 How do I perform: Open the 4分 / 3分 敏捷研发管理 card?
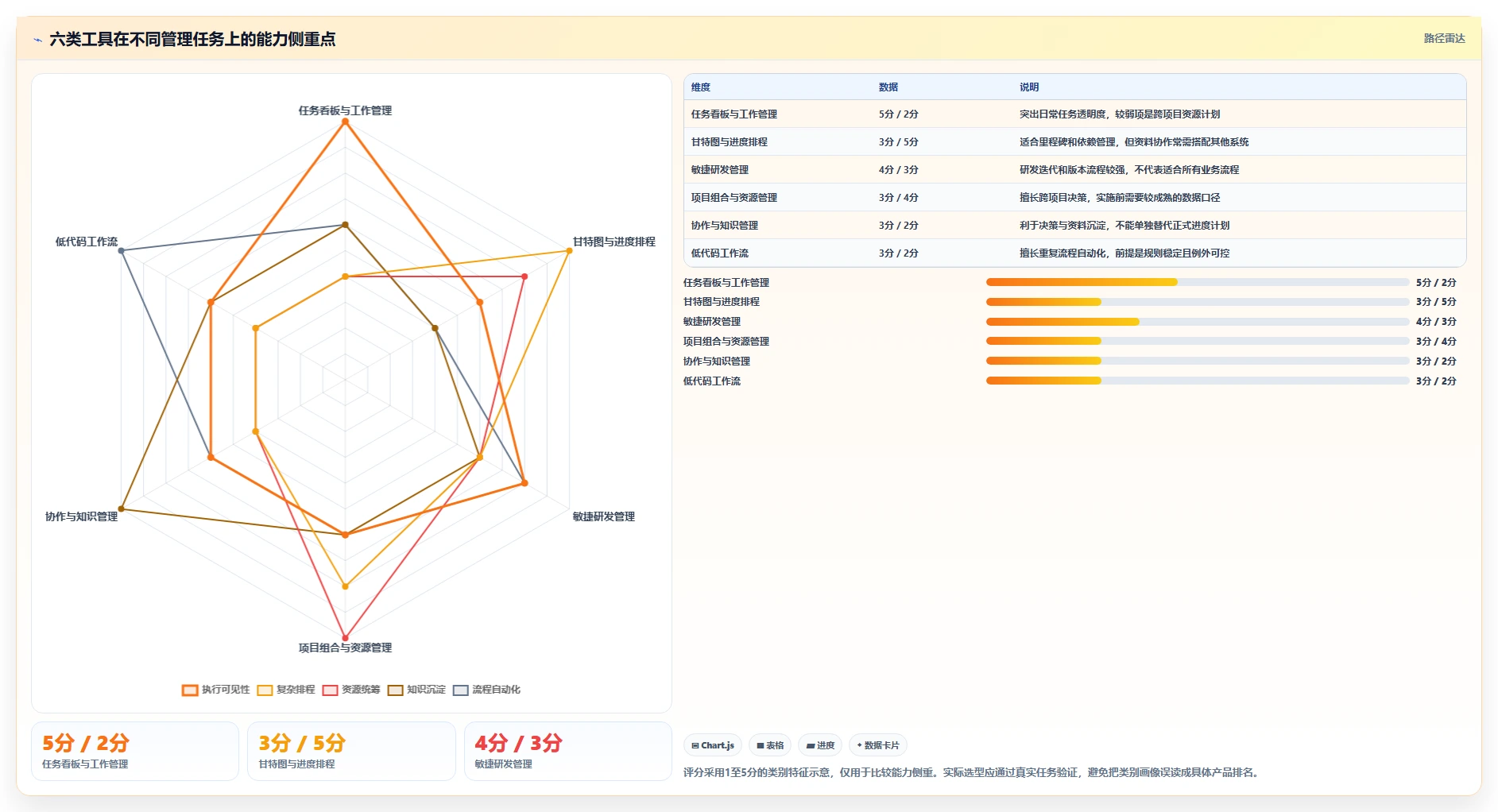point(568,752)
